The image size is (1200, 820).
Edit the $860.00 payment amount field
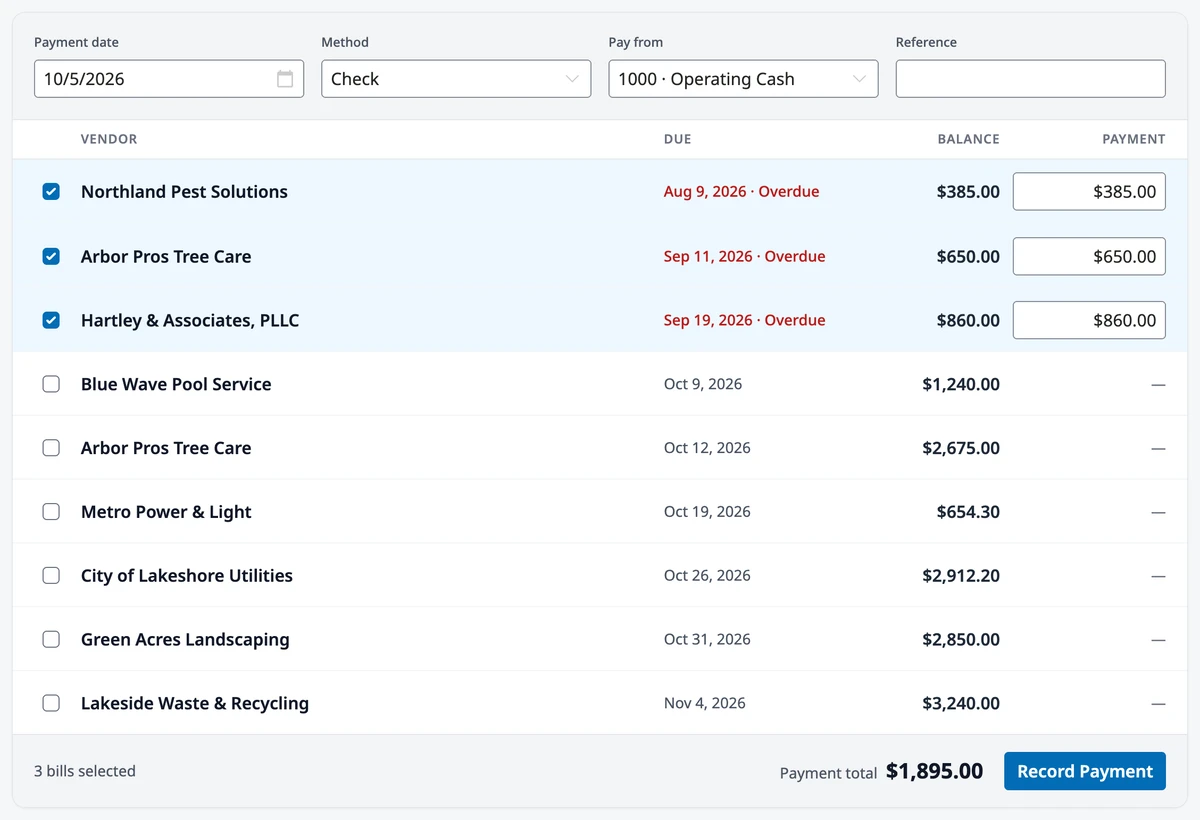(x=1089, y=320)
